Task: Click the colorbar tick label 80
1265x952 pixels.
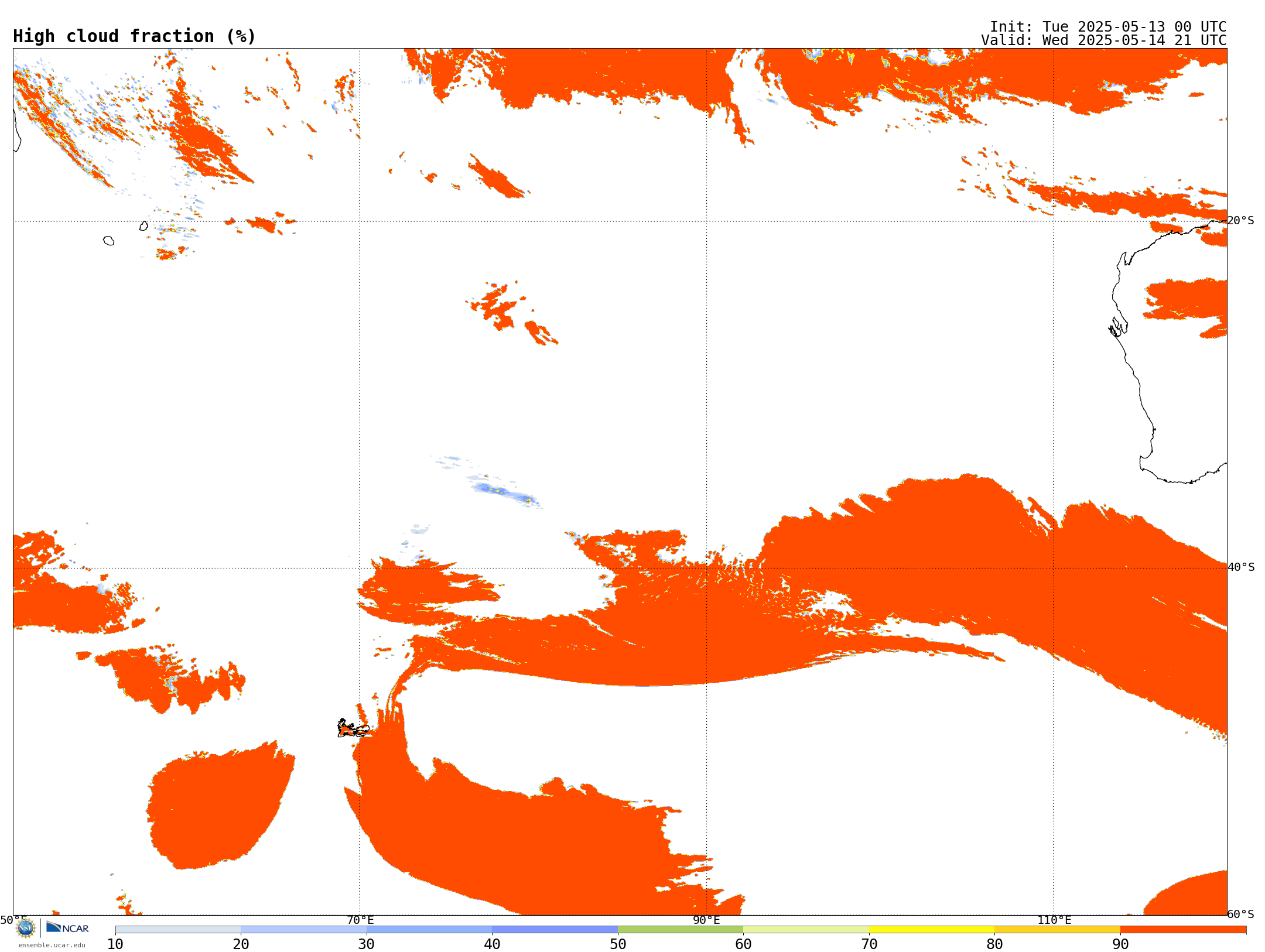Action: 994,944
